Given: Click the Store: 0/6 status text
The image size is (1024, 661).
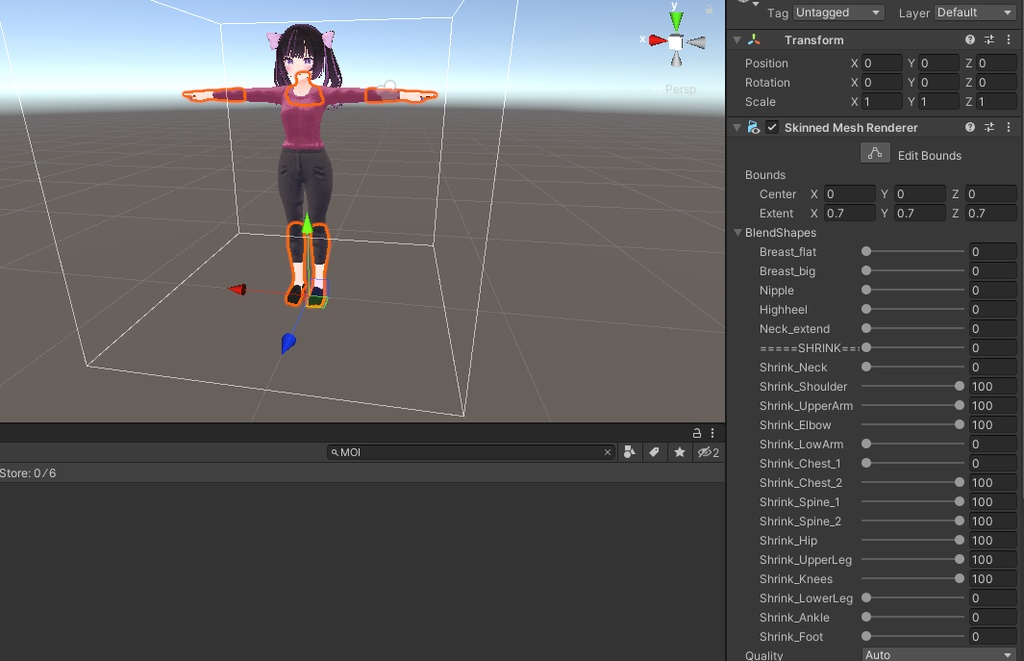Looking at the screenshot, I should 28,473.
